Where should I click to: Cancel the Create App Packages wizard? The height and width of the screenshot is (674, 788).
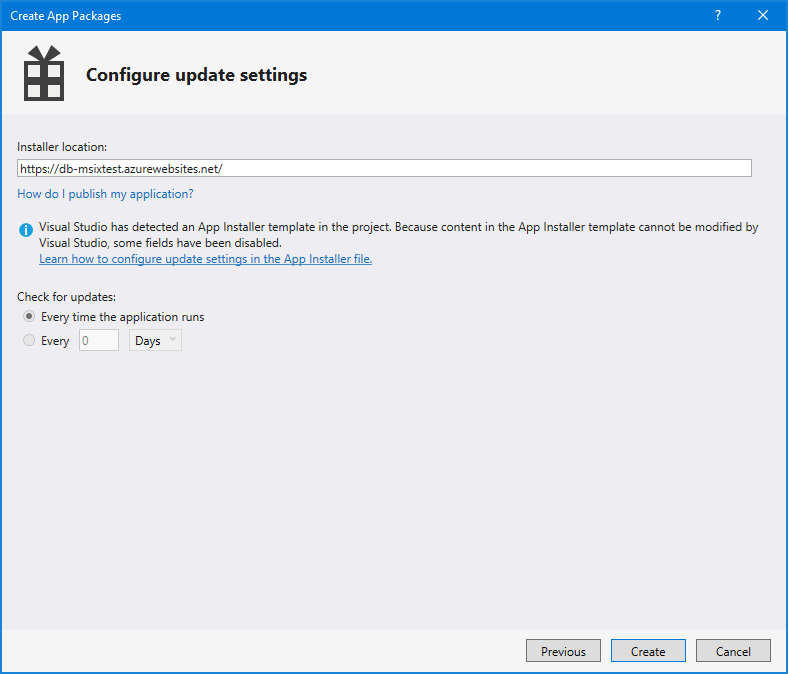point(733,651)
